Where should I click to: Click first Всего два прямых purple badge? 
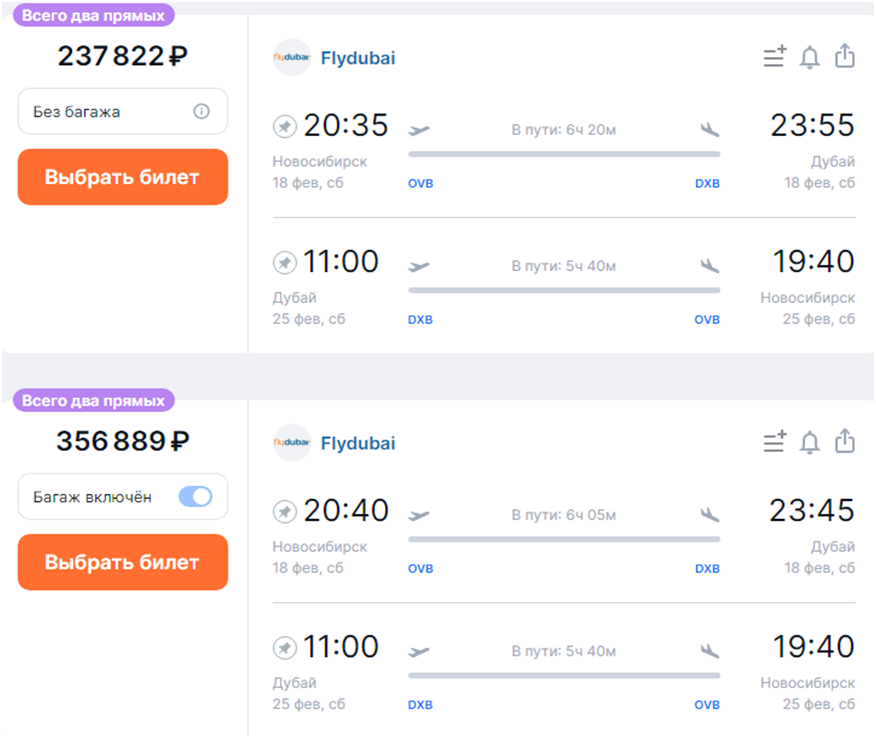coord(94,16)
